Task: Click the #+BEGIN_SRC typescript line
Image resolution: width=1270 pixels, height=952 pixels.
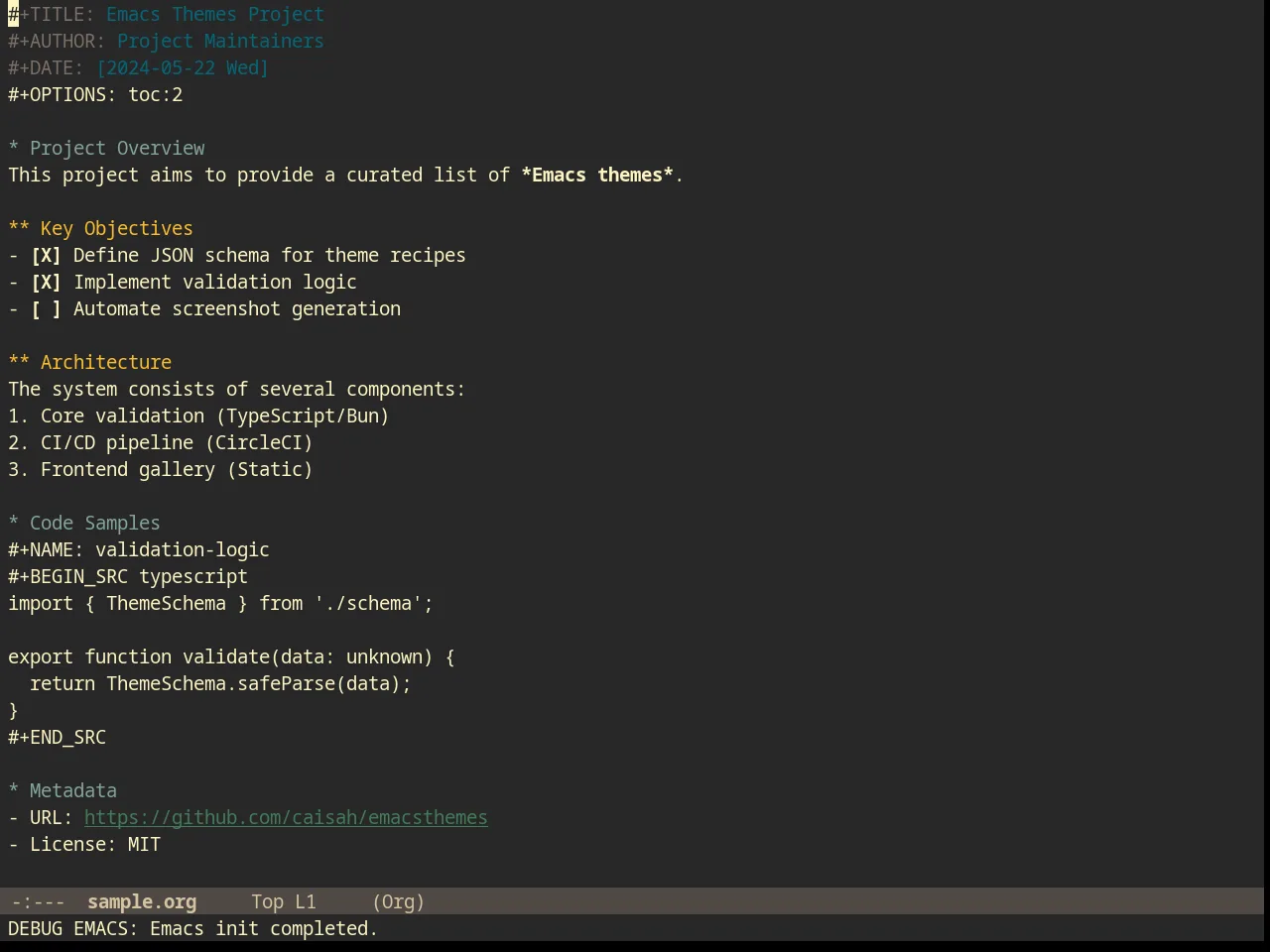Action: (128, 577)
